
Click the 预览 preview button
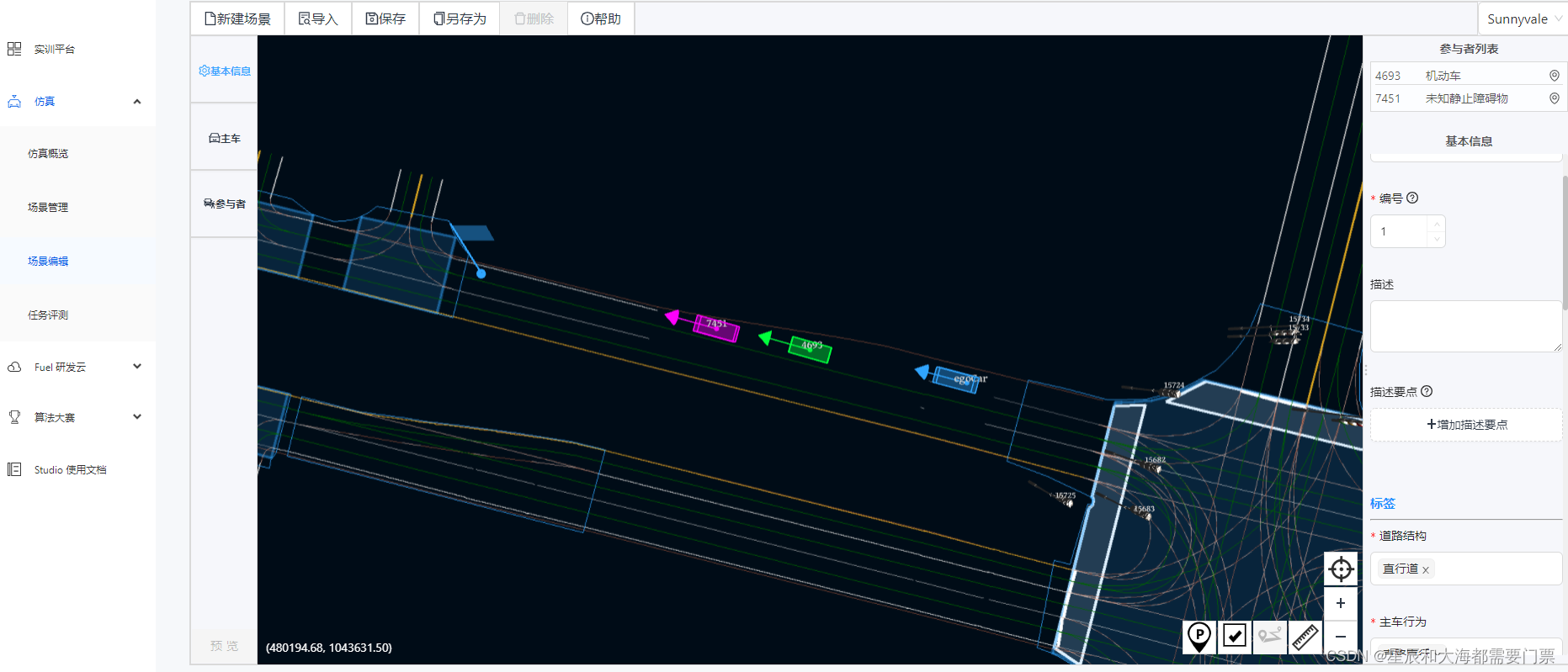(x=225, y=646)
